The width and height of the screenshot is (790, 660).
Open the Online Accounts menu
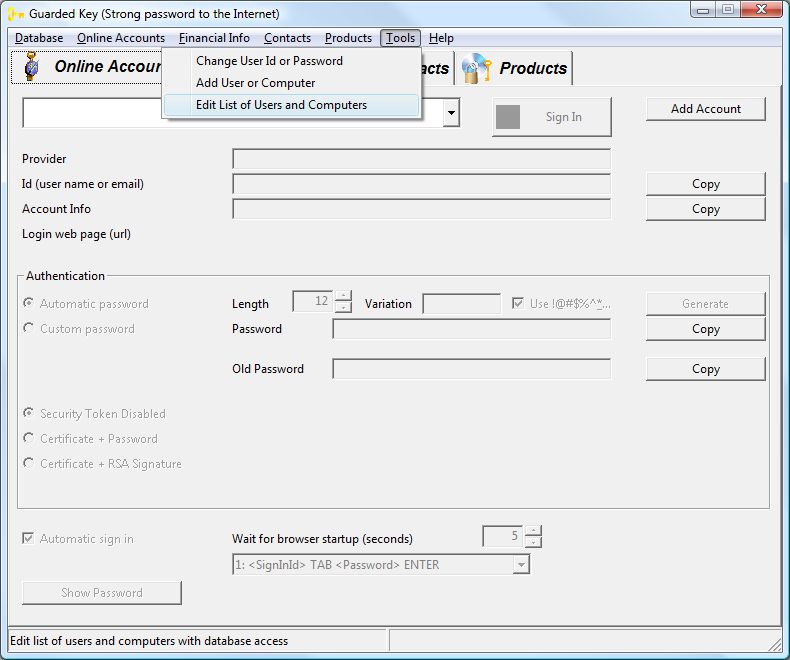[x=121, y=38]
